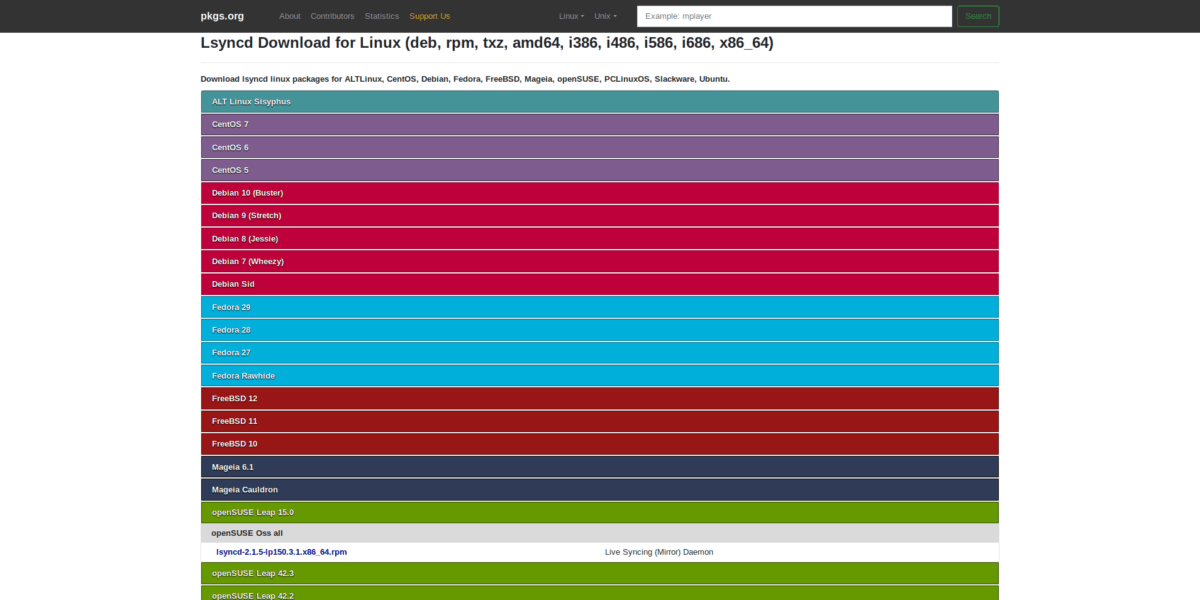Open the Statistics nav link
The width and height of the screenshot is (1200, 600).
pyautogui.click(x=381, y=16)
